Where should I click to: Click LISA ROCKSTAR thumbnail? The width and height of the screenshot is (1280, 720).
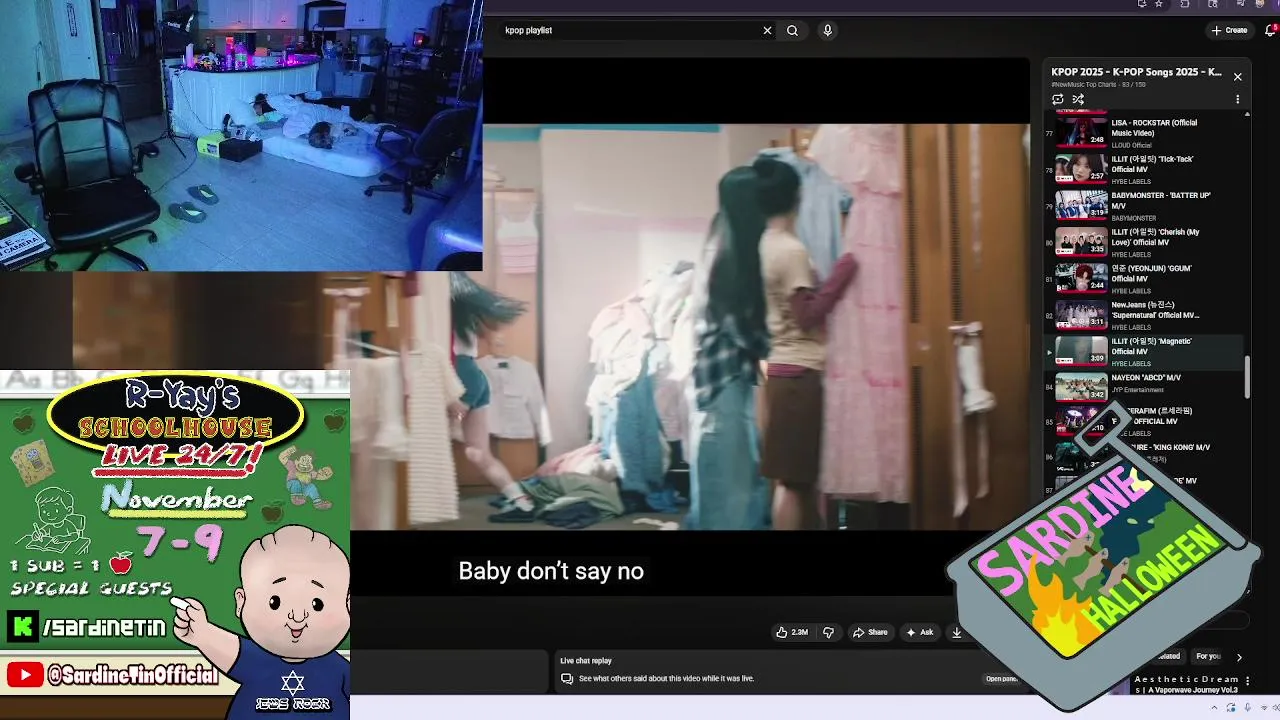click(x=1081, y=132)
